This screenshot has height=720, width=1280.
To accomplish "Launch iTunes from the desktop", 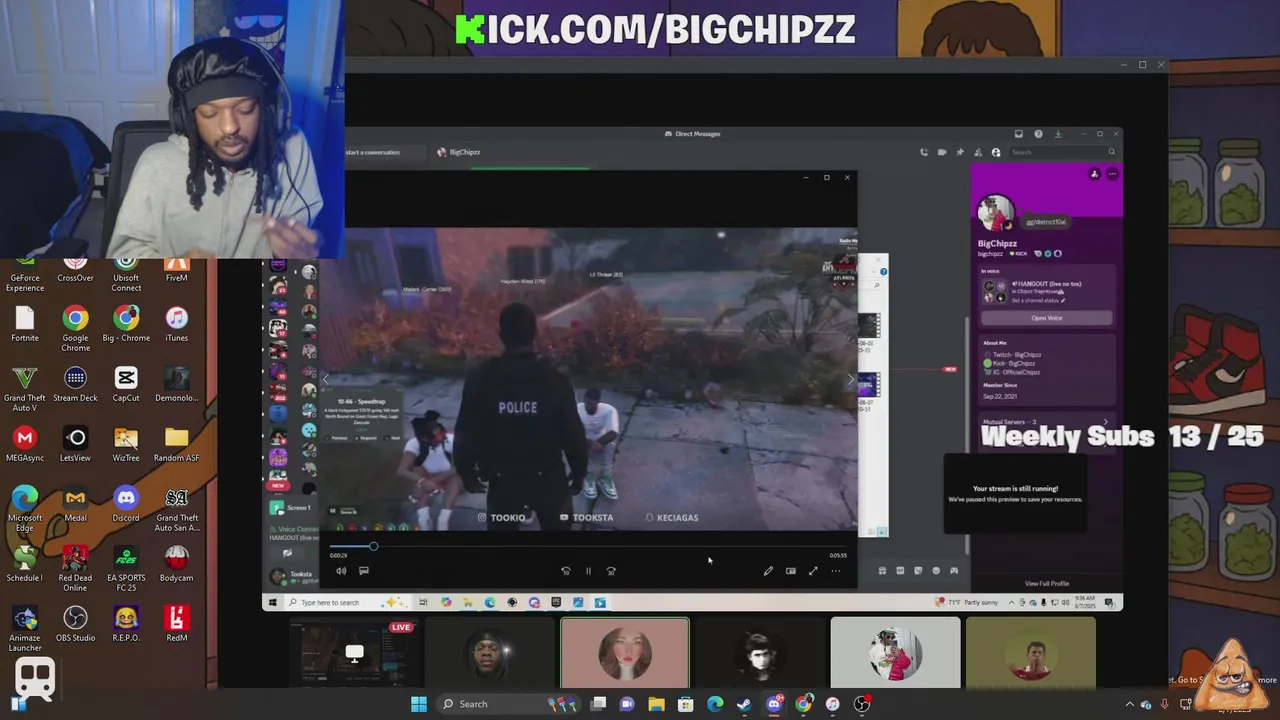I will coord(177,324).
